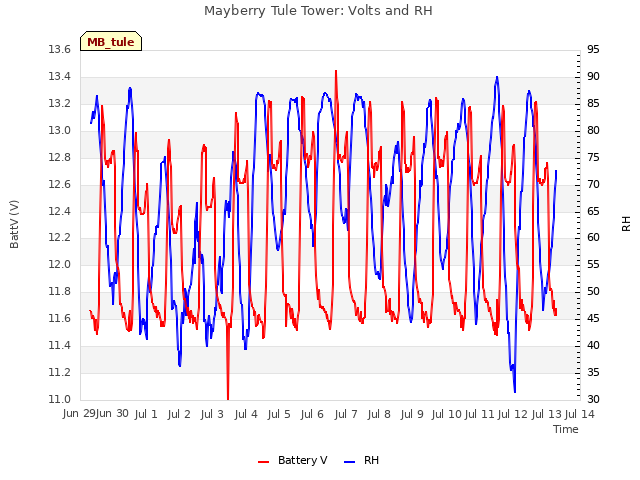The width and height of the screenshot is (640, 480).
Task: Click the Jul 12 date tick label
Action: pyautogui.click(x=513, y=414)
